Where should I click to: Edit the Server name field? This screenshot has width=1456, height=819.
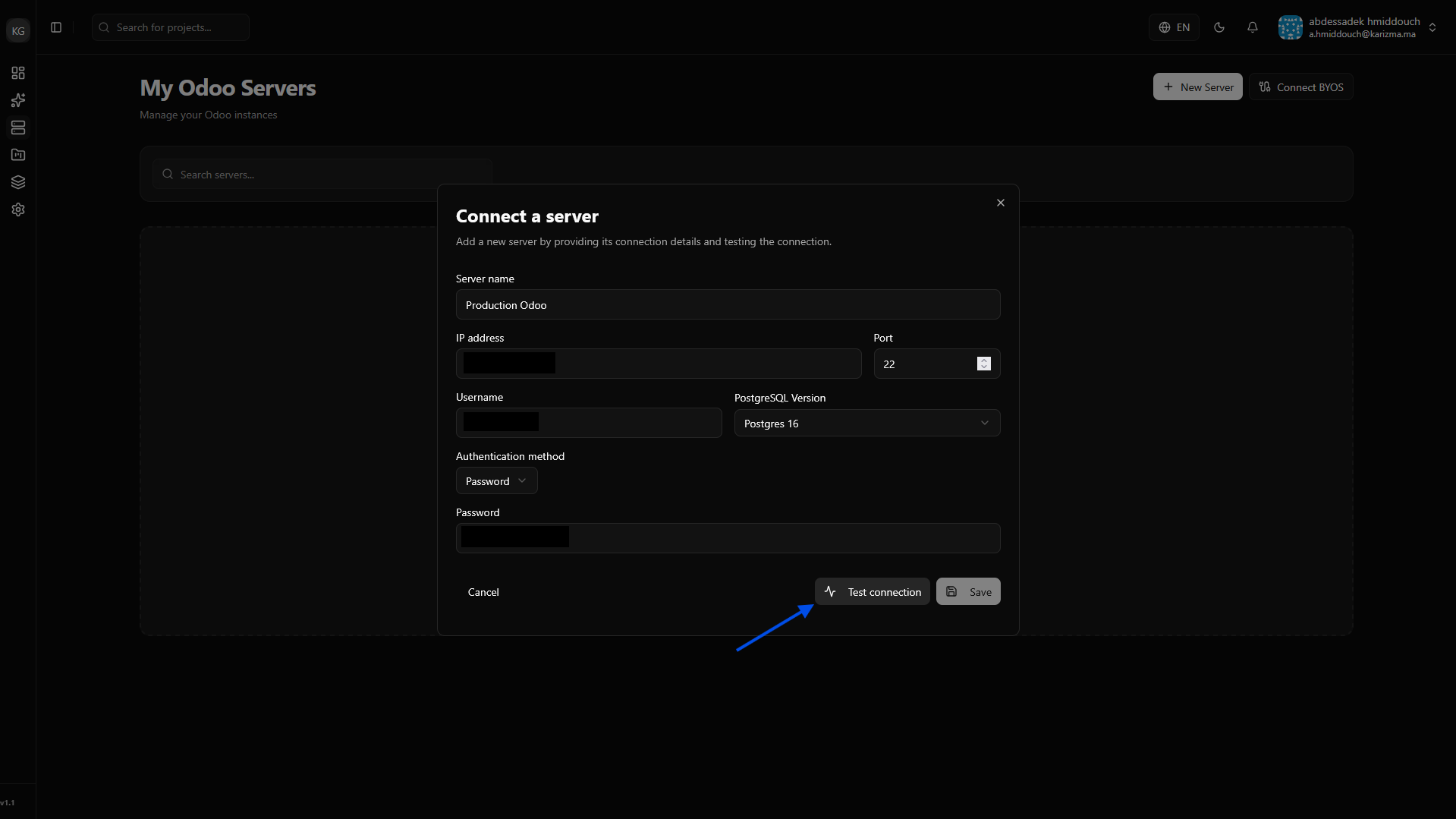coord(728,304)
